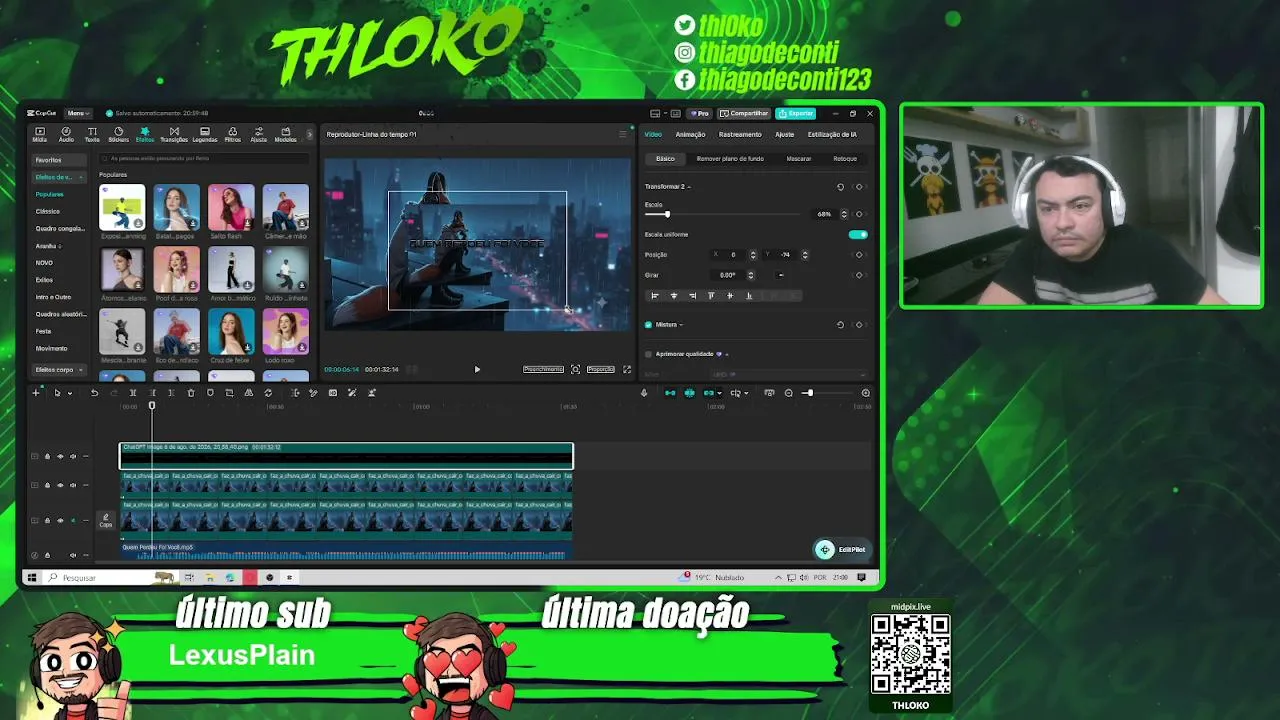Open fullscreen preview in the player
Image resolution: width=1280 pixels, height=720 pixels.
(627, 369)
